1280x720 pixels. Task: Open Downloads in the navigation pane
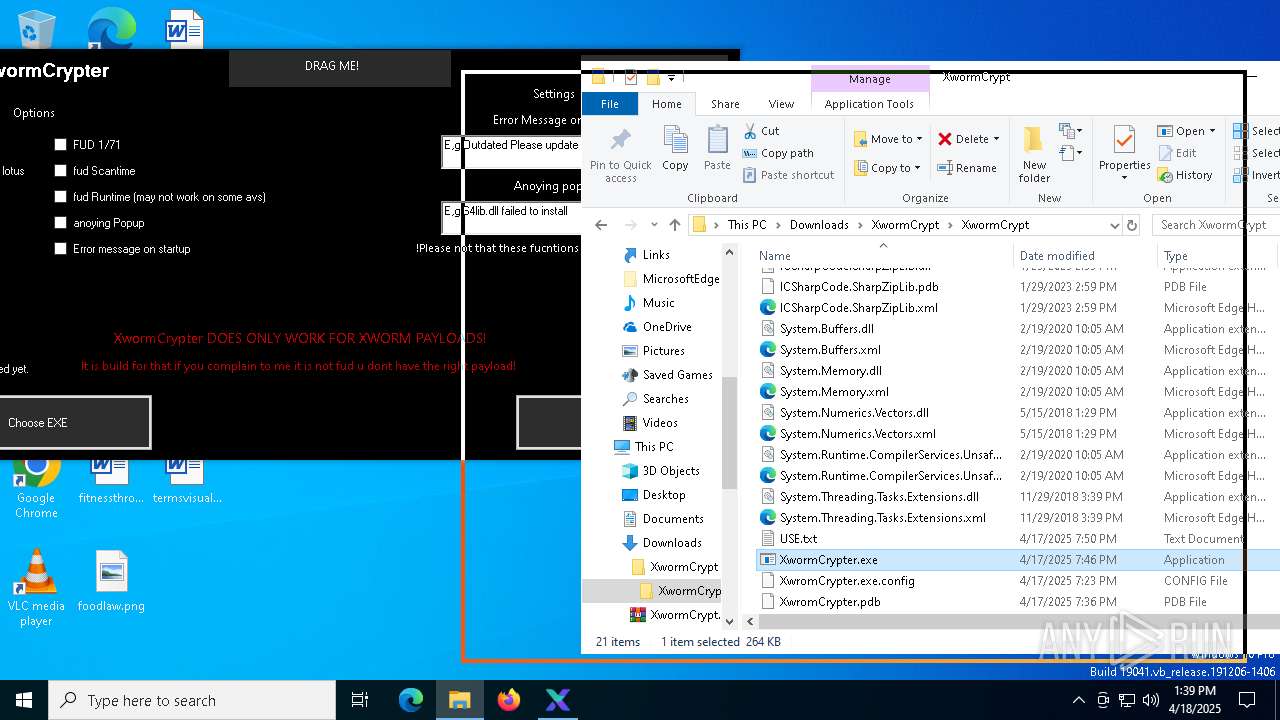[671, 543]
